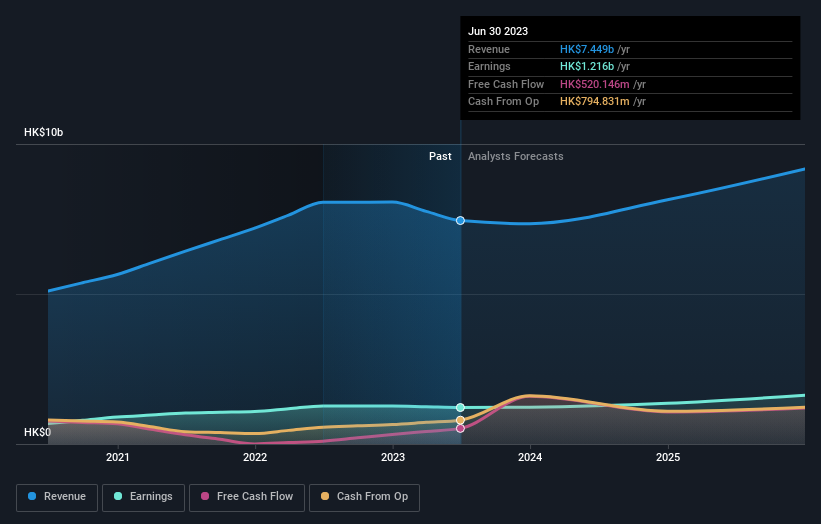Click the HK$10b axis label

43,132
